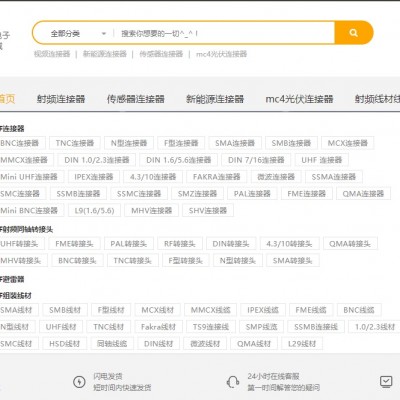The image size is (400, 400).
Task: Select the TNC连接器 category tag
Action: 75,143
